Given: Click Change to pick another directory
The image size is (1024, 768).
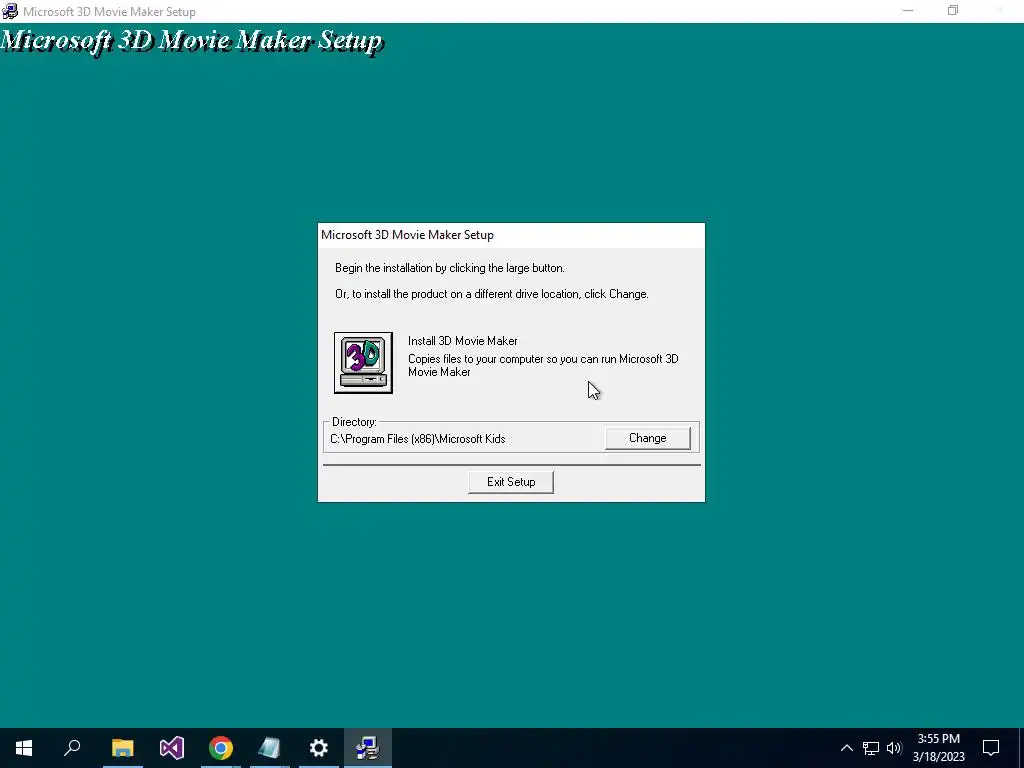Looking at the screenshot, I should [647, 438].
